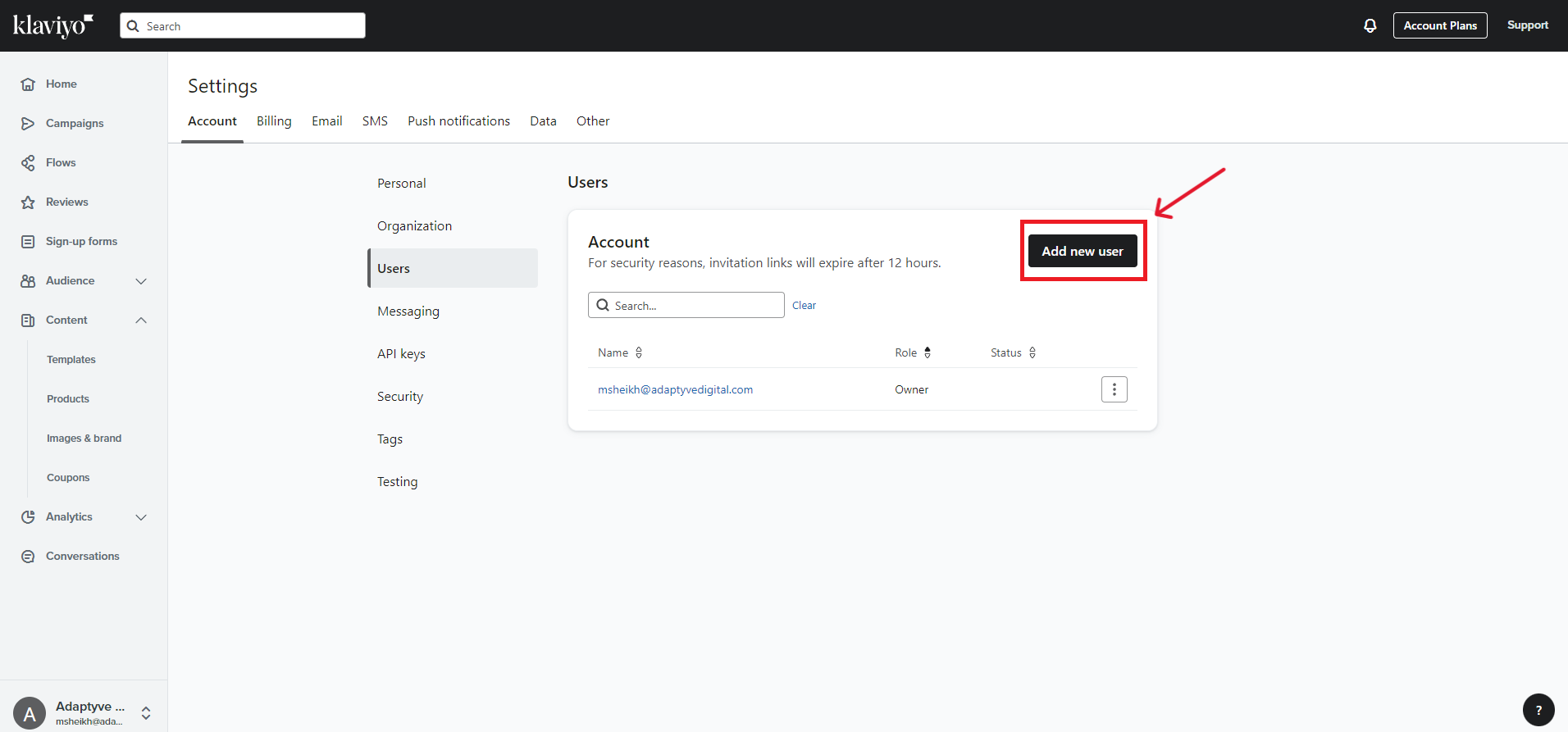
Task: Click the Add new user button
Action: (x=1082, y=251)
